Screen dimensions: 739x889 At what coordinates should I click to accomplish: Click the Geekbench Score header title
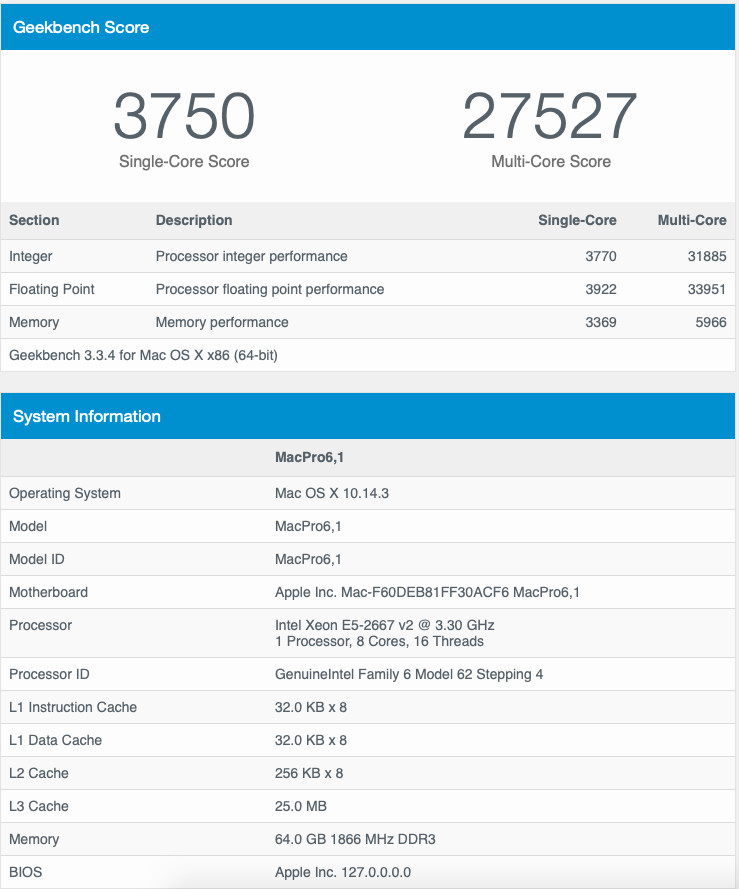[x=81, y=27]
